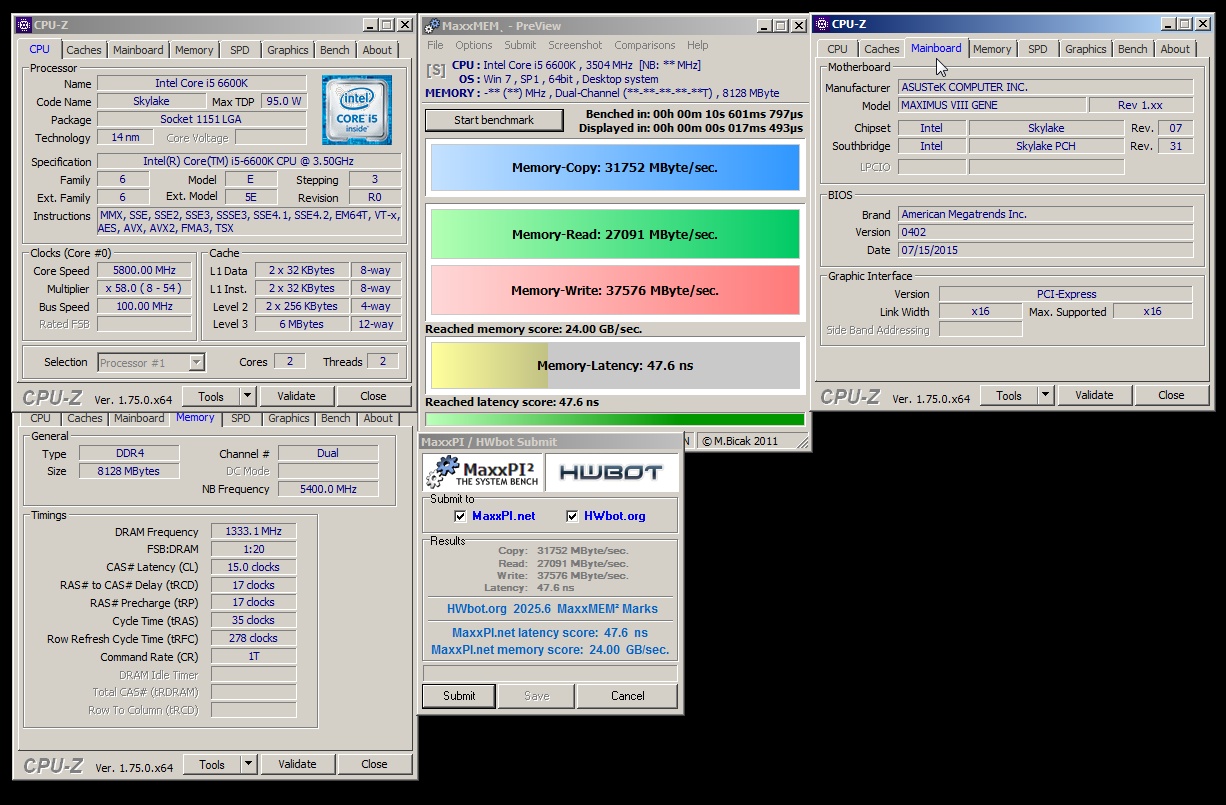Switch to Graphics tab in right CPU-Z window
The width and height of the screenshot is (1226, 805).
(1086, 49)
